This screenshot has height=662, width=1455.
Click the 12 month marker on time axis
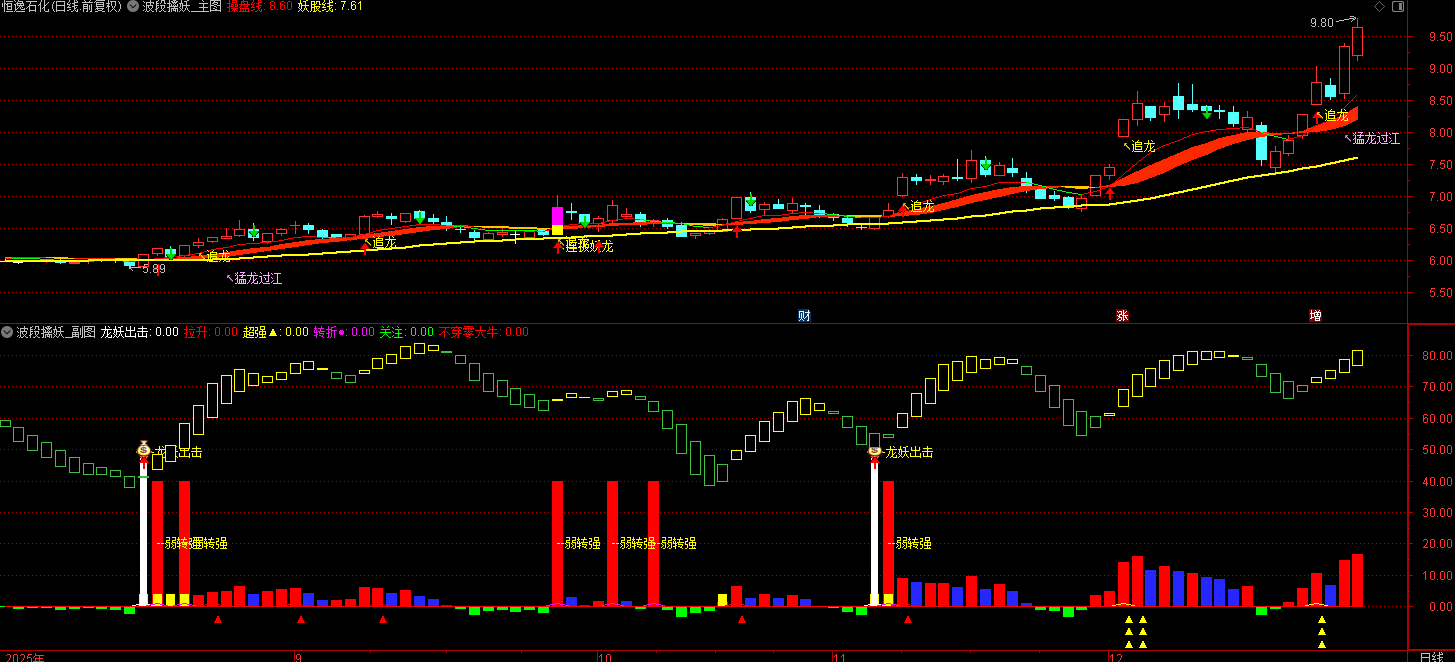(1114, 658)
